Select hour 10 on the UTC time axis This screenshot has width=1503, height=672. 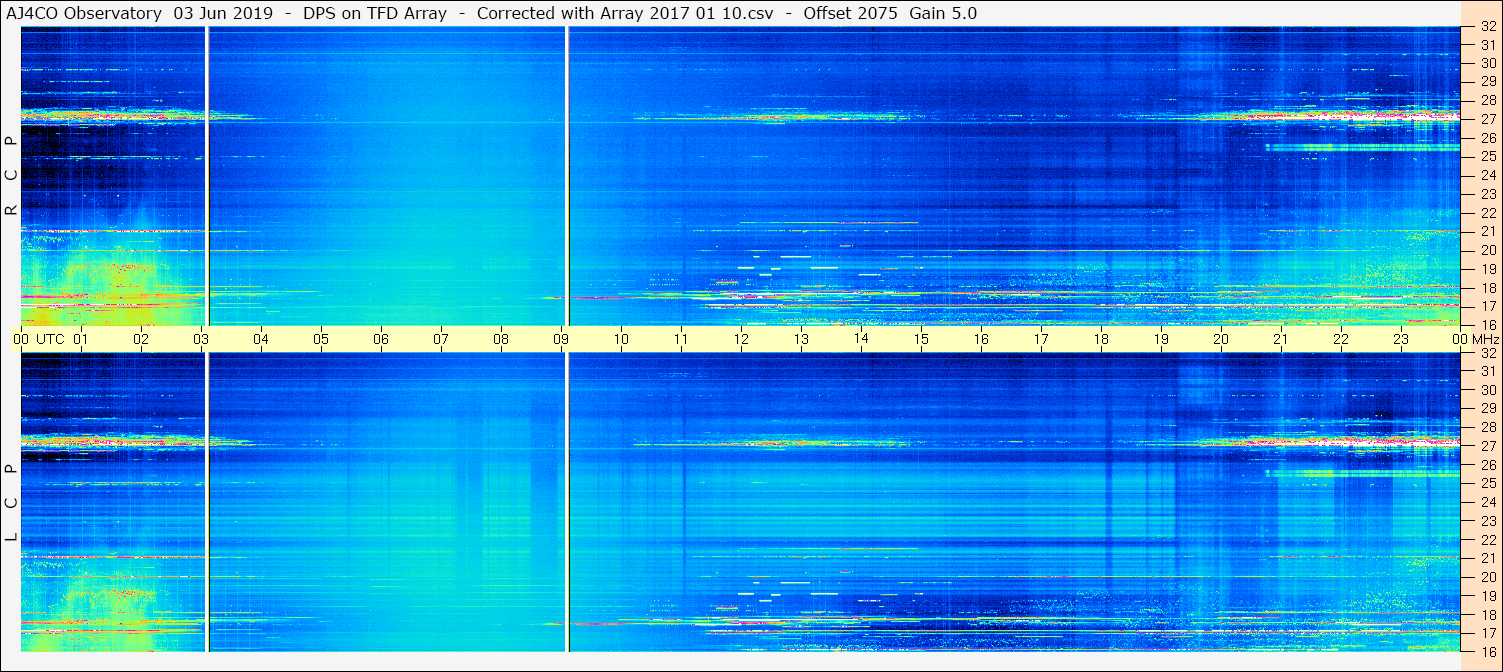coord(621,339)
